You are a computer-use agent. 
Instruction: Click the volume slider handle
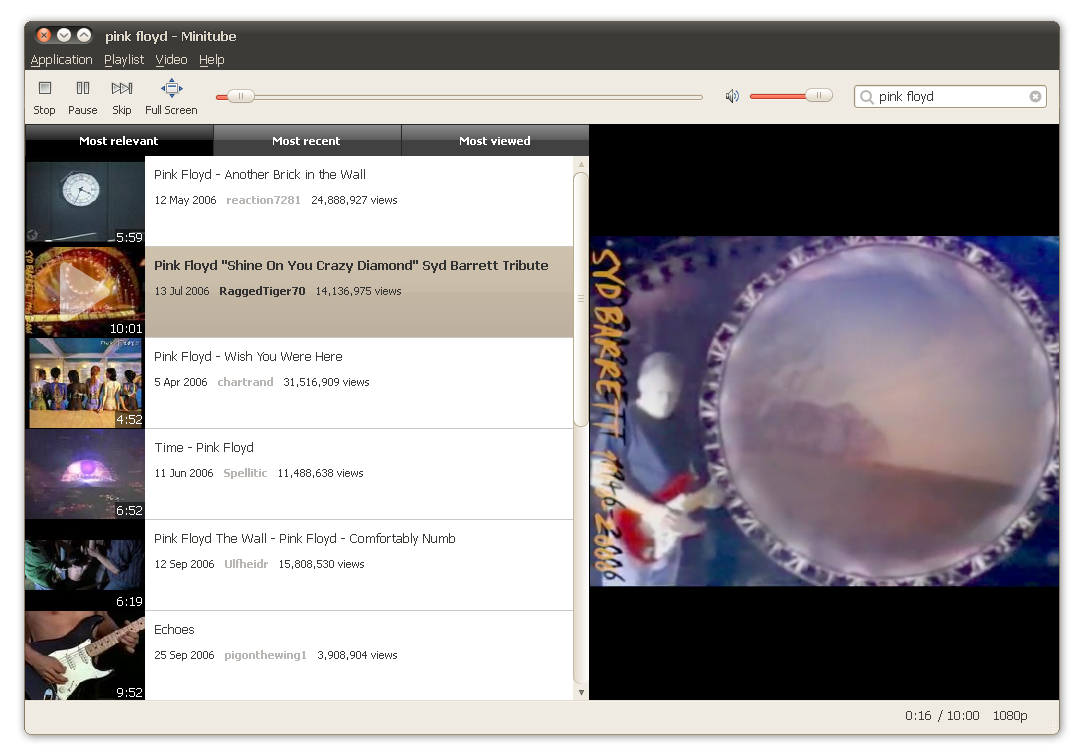click(819, 96)
